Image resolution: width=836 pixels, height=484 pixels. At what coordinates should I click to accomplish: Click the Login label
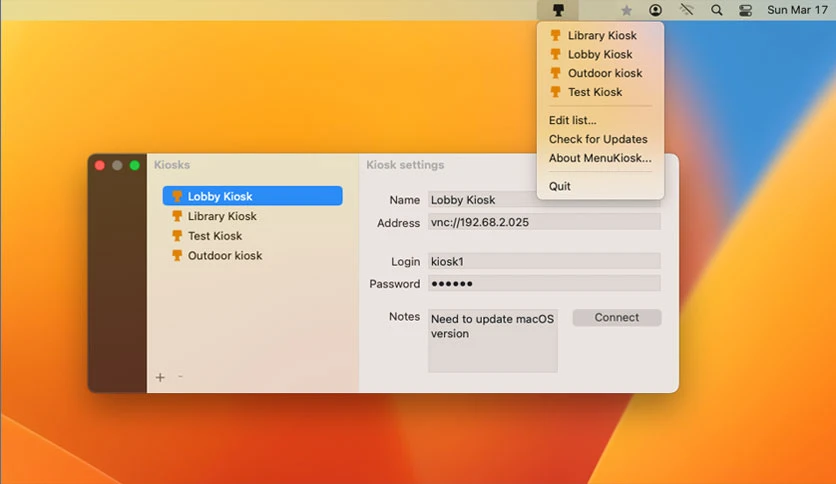click(405, 262)
